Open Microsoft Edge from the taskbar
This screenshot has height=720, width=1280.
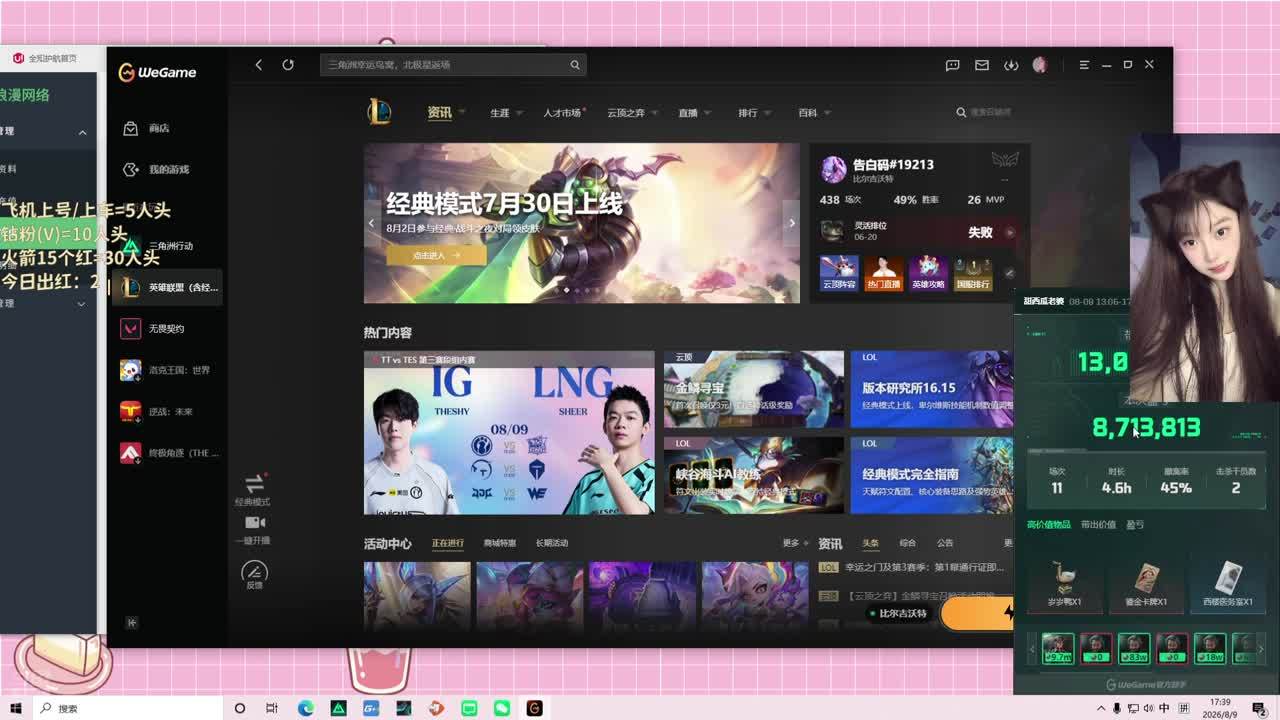[306, 708]
